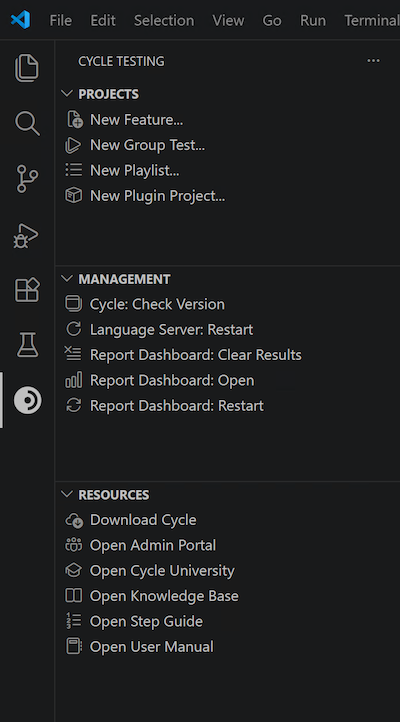Open the View menu
The height and width of the screenshot is (722, 400).
point(228,20)
